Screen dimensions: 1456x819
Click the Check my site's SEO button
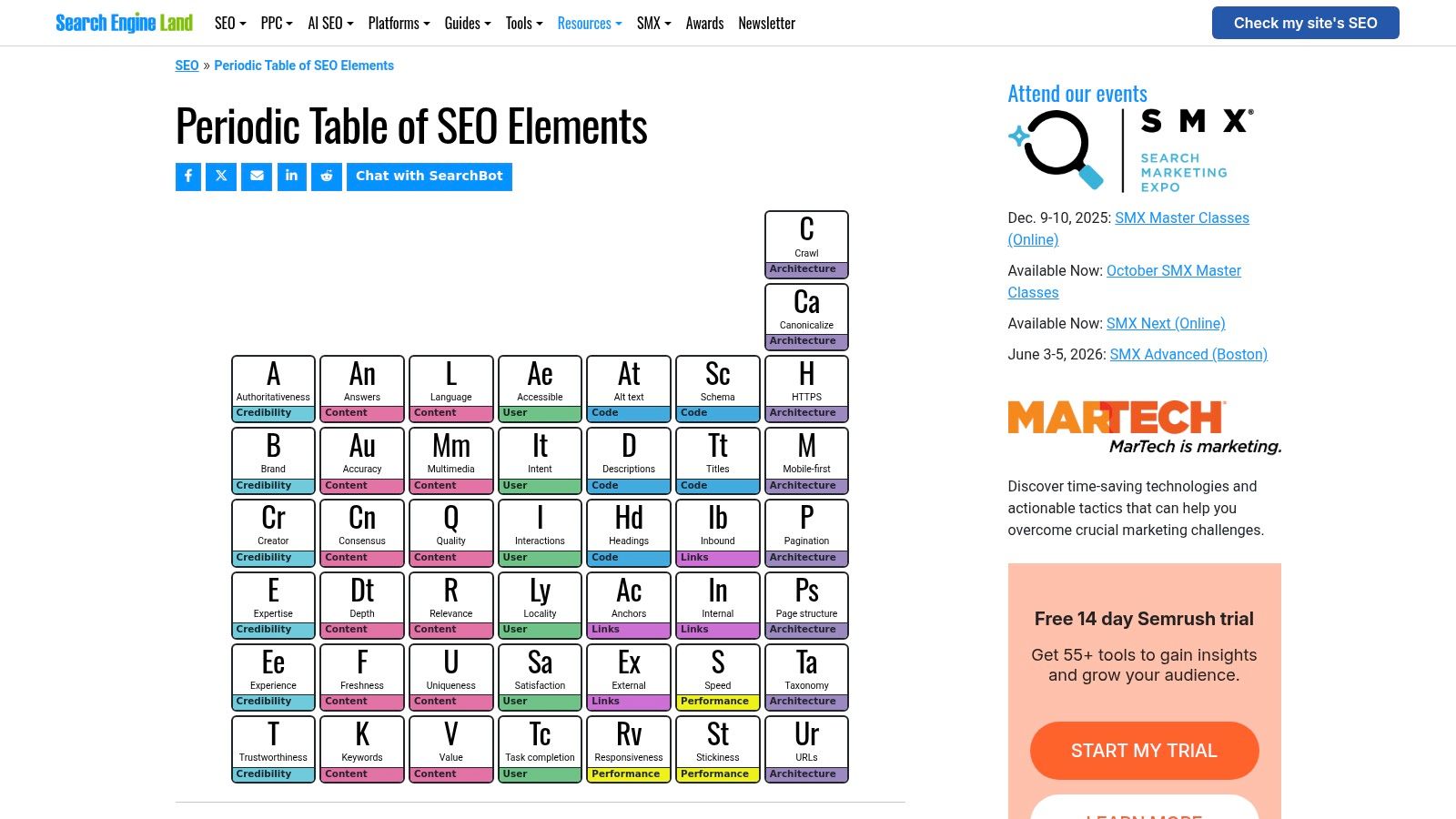(1305, 23)
